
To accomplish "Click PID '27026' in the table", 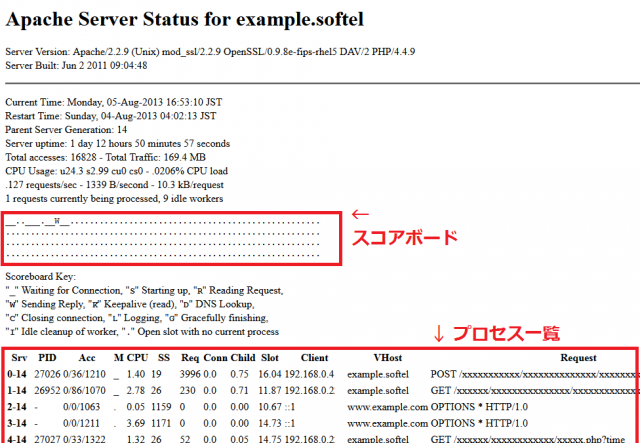I will point(47,374).
